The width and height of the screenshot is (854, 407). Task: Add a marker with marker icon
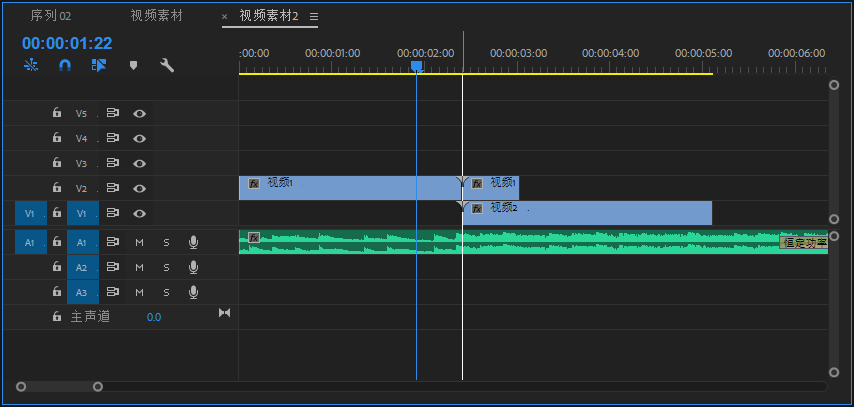pos(133,65)
